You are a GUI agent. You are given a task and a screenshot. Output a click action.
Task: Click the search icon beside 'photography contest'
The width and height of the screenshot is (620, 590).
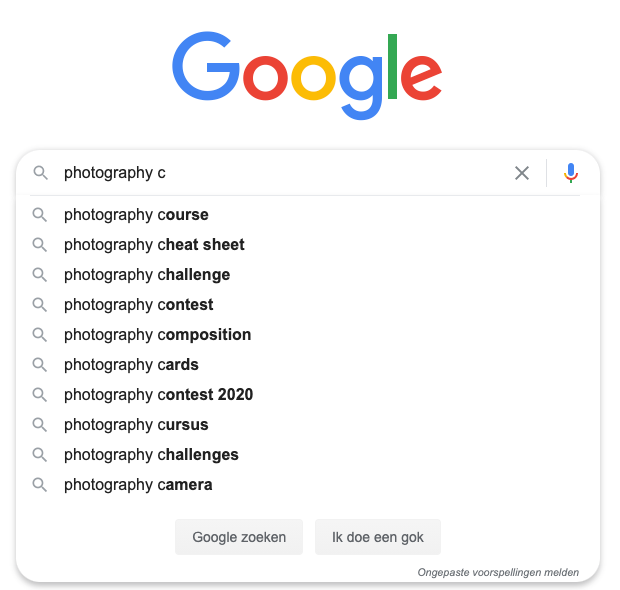[40, 305]
